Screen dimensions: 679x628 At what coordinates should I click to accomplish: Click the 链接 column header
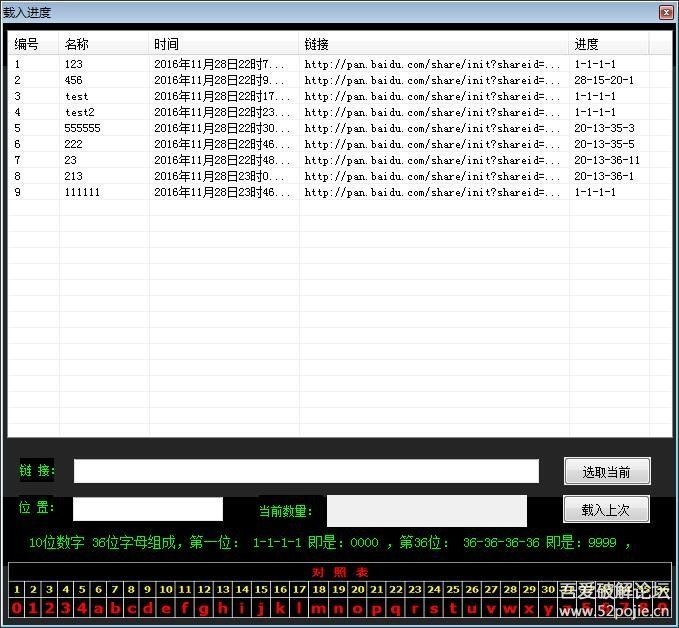pyautogui.click(x=434, y=44)
